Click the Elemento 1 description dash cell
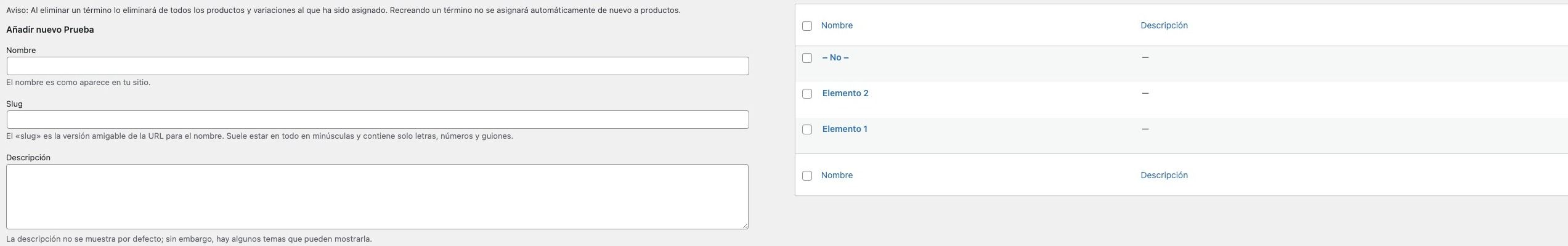 tap(1145, 129)
